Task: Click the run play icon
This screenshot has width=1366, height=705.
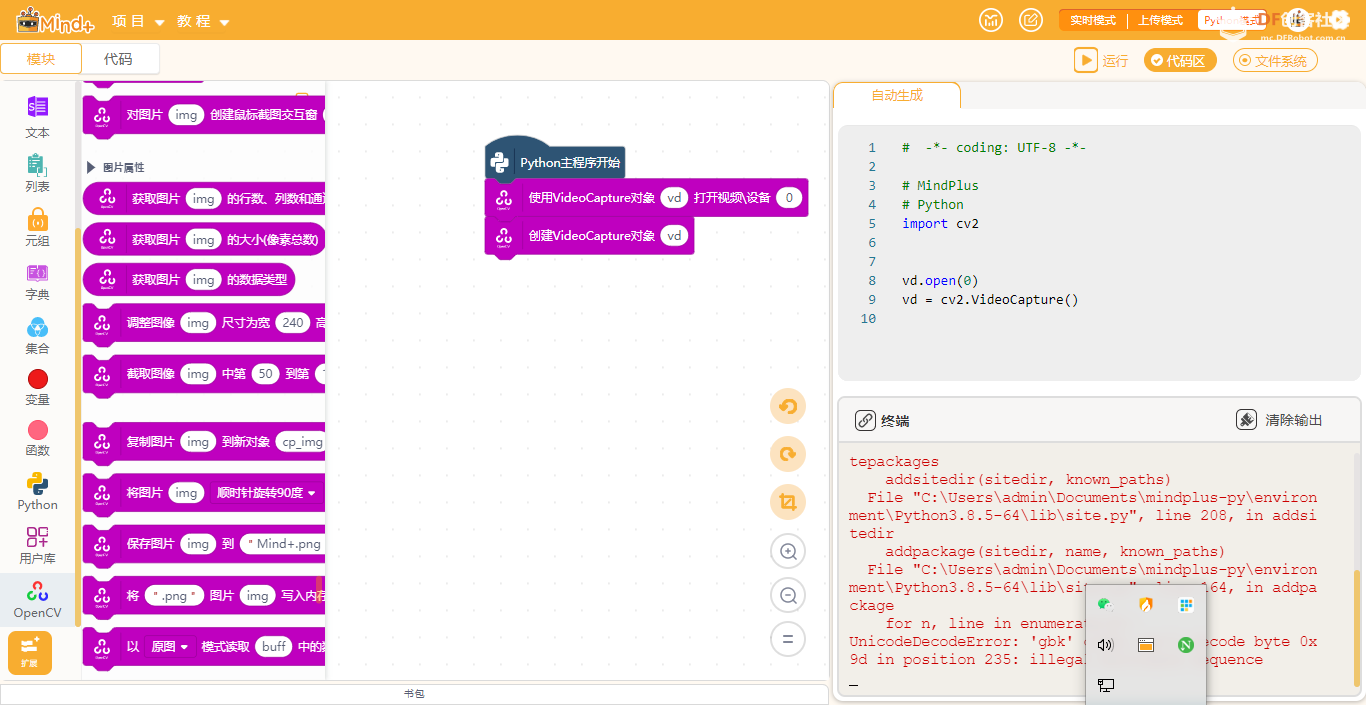Action: (x=1086, y=60)
